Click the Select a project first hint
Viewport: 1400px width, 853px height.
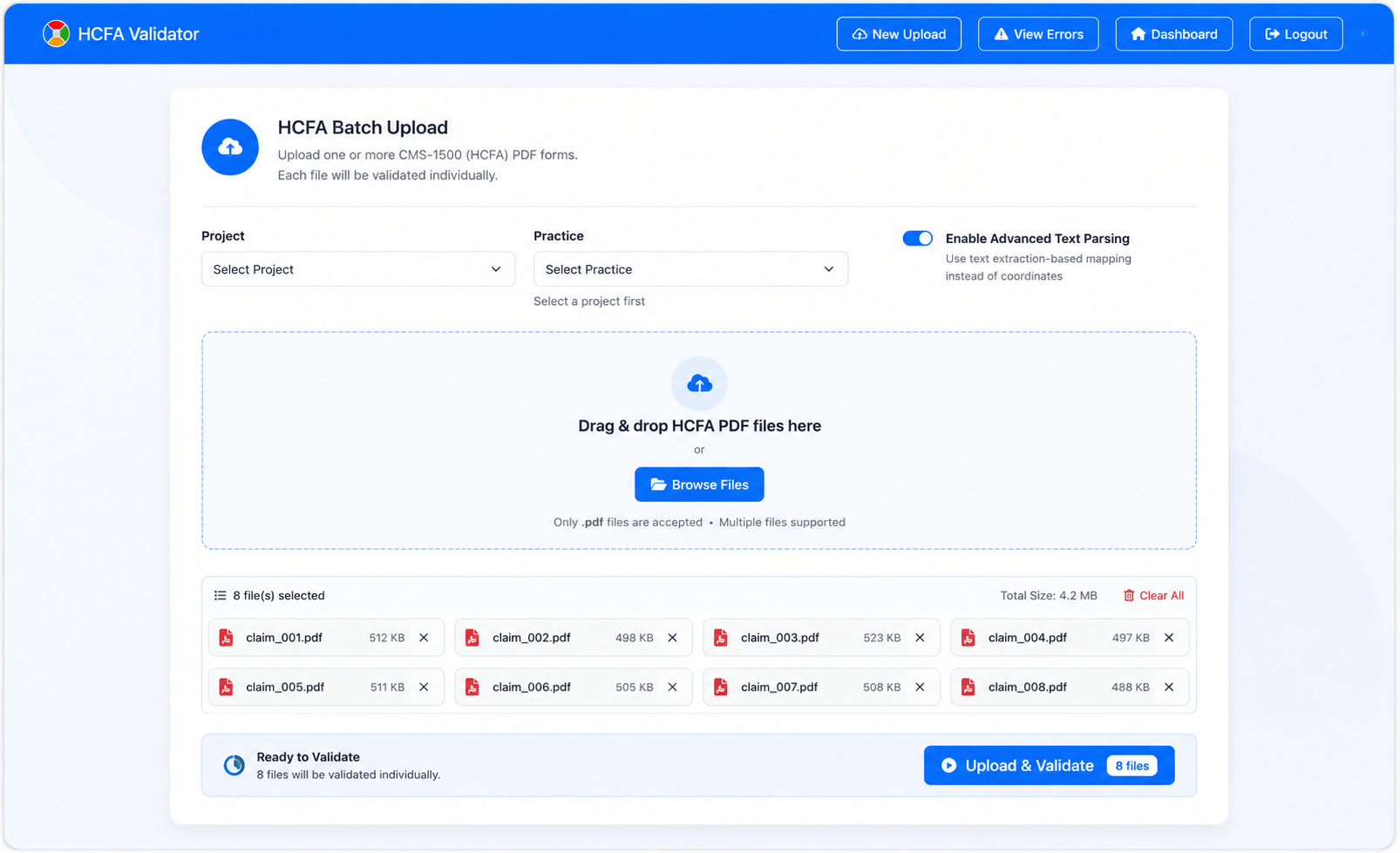coord(589,301)
